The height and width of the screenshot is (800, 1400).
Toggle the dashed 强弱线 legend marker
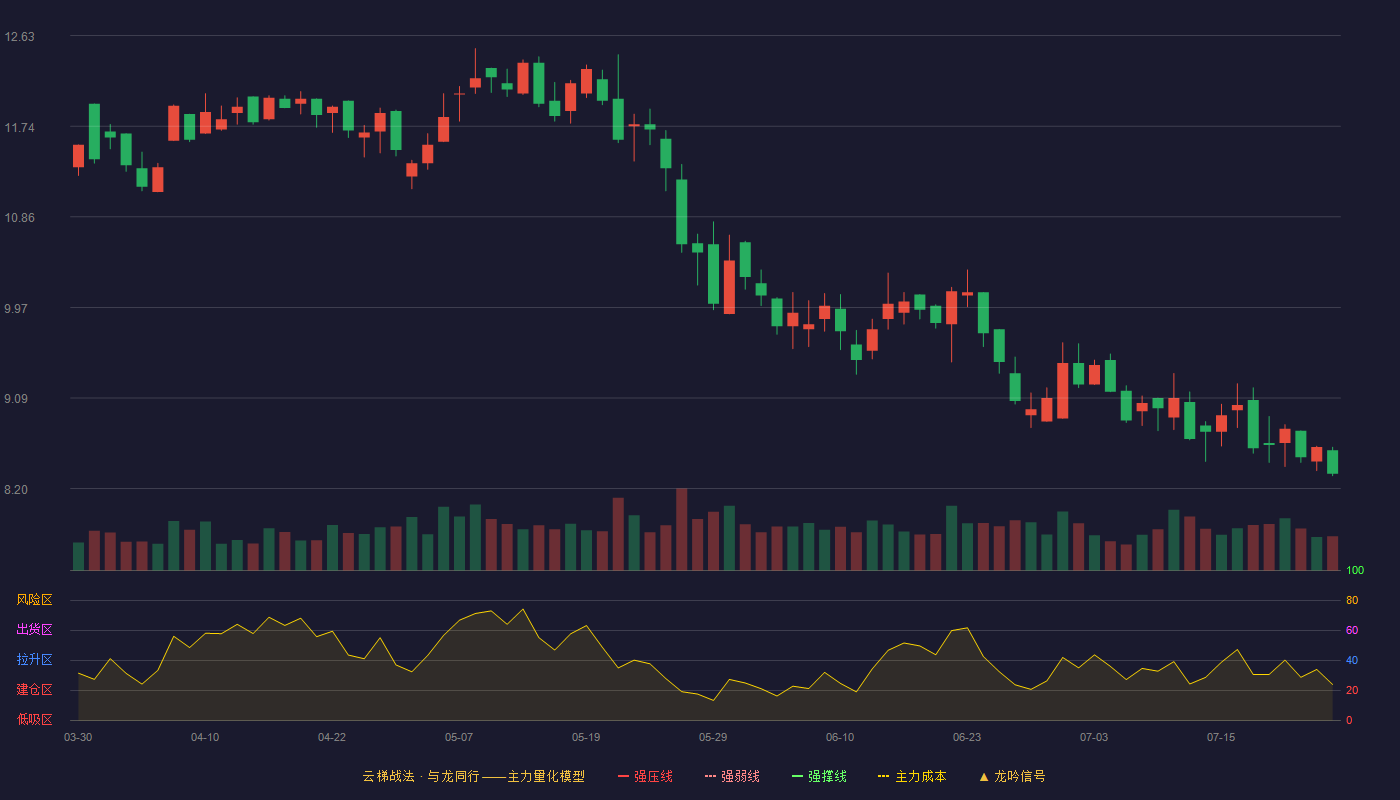coord(711,776)
